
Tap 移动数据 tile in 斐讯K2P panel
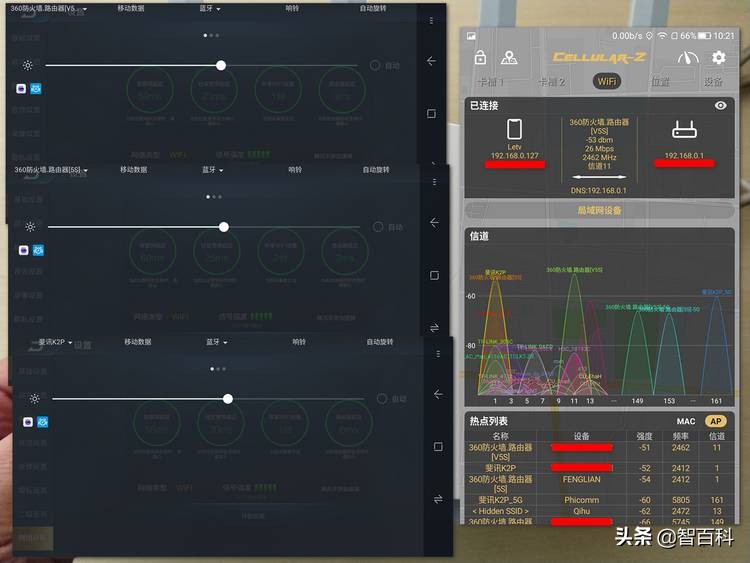(138, 342)
